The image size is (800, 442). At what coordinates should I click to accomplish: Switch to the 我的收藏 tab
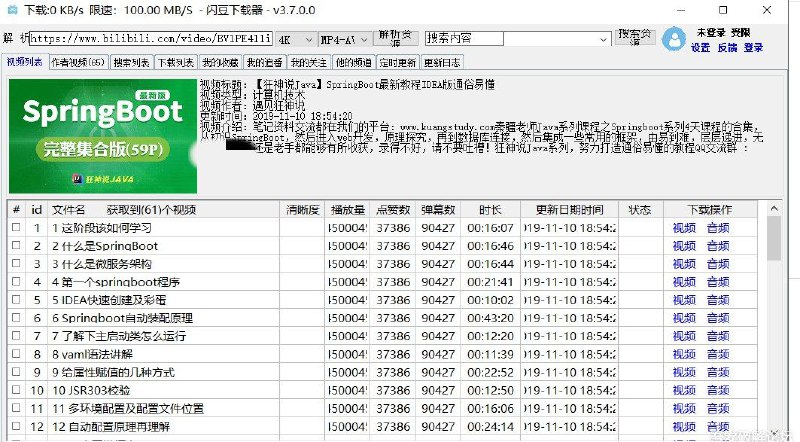220,62
